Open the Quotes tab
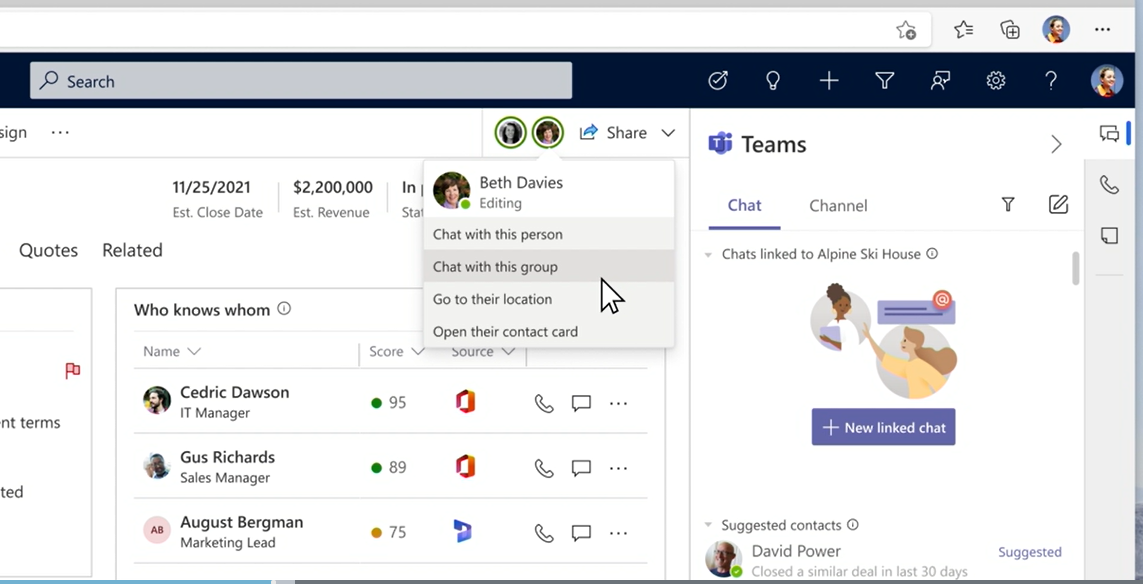Screen dimensions: 1143x584 click(48, 250)
